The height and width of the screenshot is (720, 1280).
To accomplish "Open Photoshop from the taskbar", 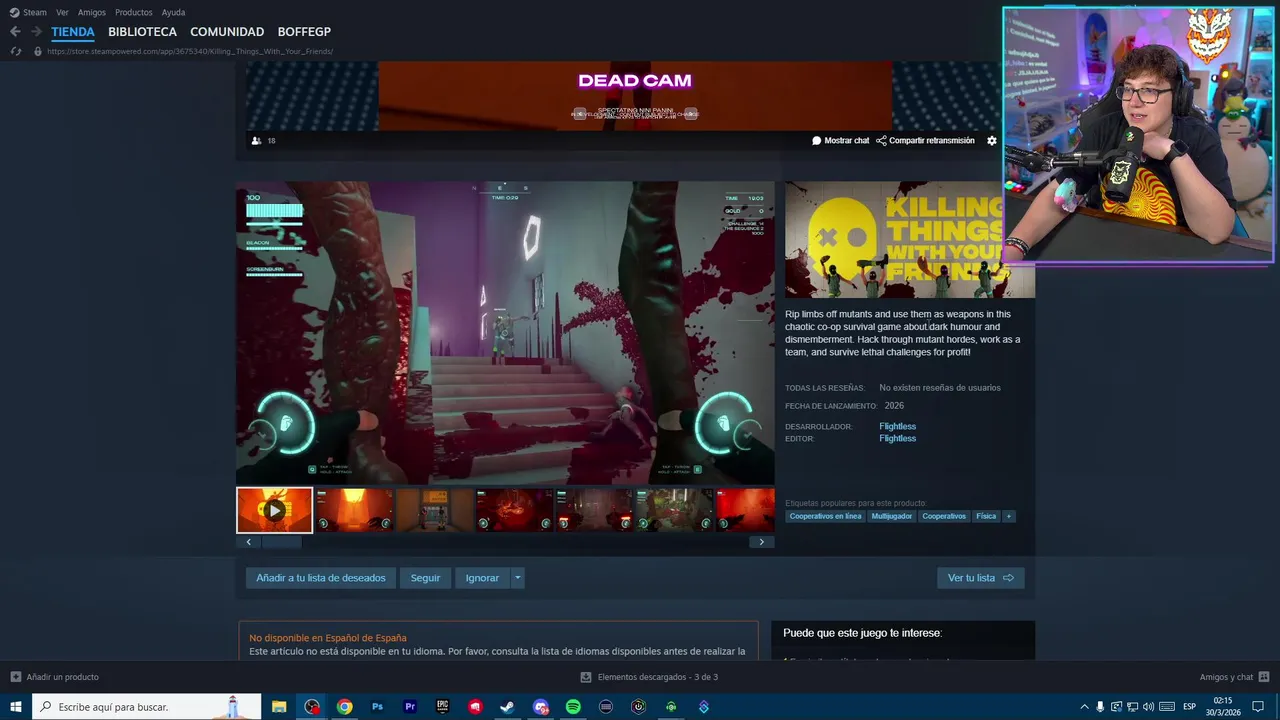I will point(377,707).
